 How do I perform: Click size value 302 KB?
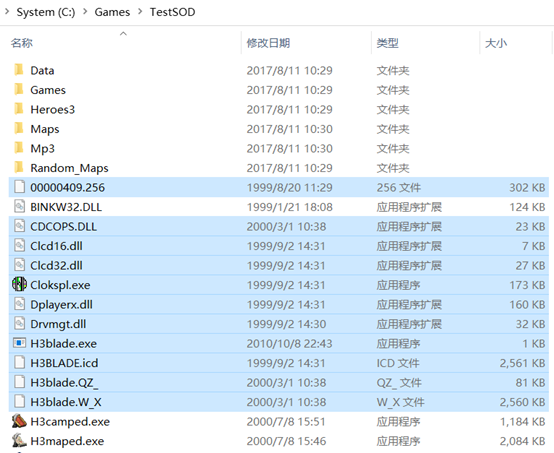point(527,188)
